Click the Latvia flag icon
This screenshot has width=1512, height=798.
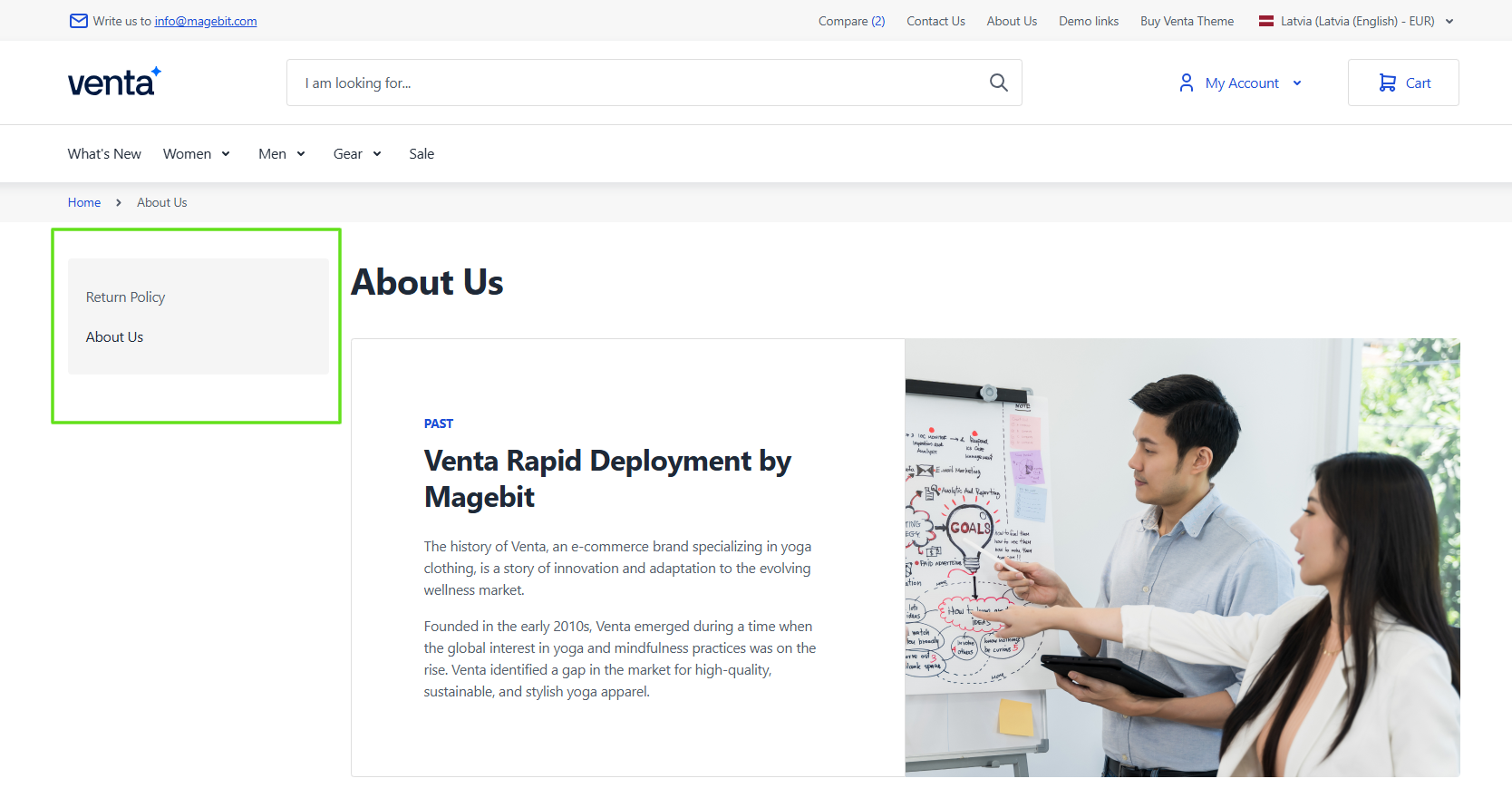pyautogui.click(x=1266, y=21)
